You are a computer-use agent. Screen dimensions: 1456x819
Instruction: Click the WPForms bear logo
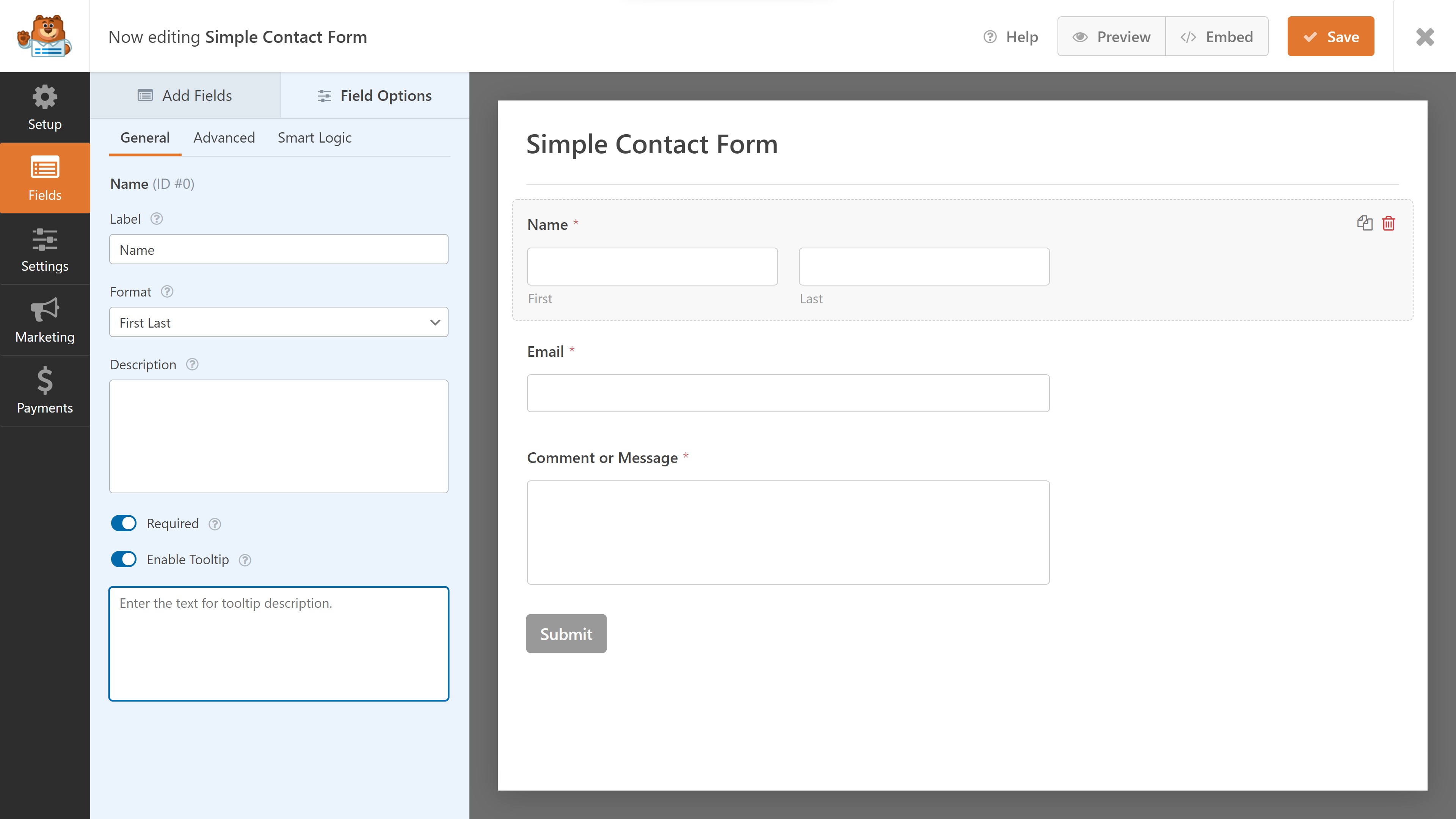click(x=45, y=36)
